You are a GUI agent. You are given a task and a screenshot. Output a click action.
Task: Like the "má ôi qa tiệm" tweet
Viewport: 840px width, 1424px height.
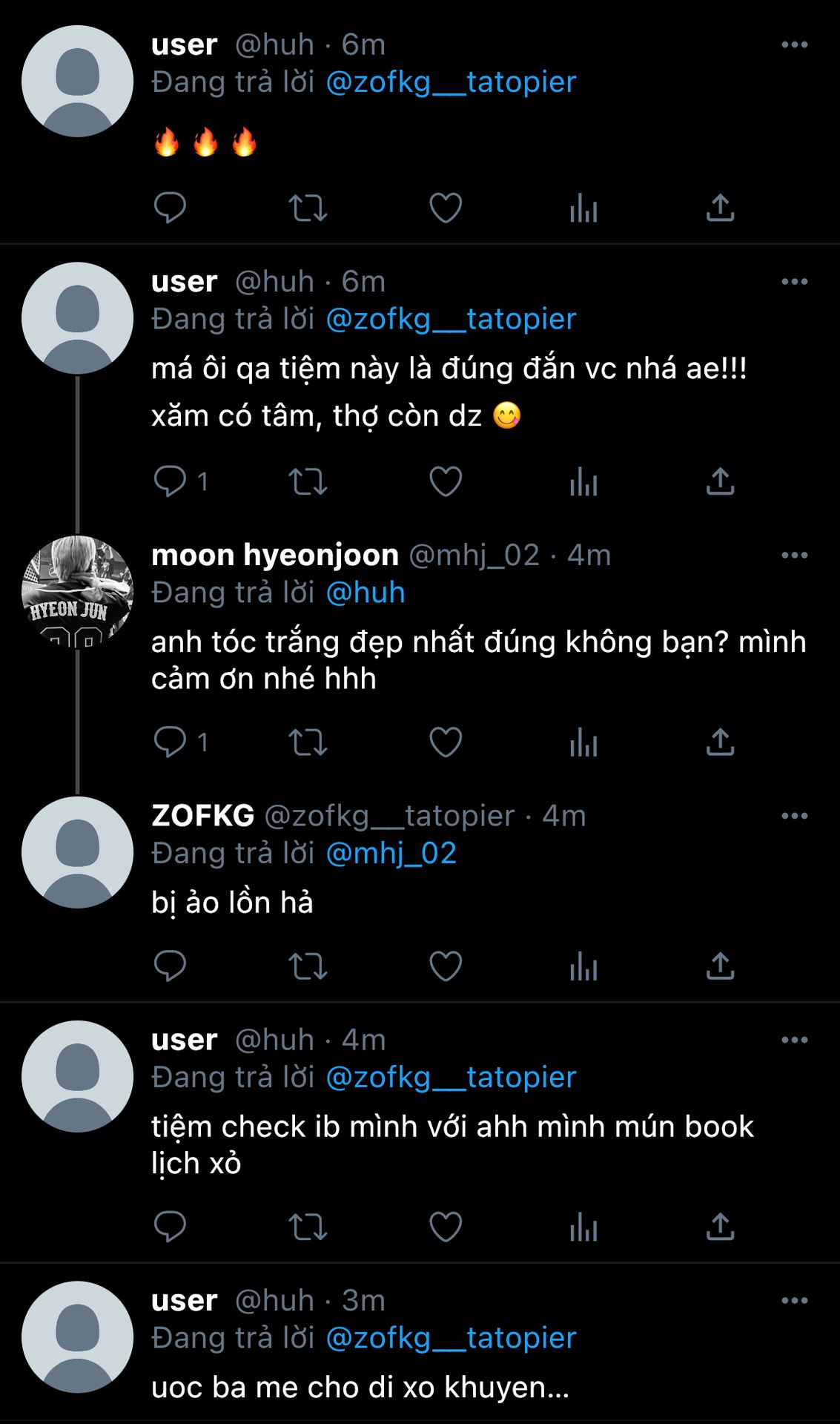446,481
